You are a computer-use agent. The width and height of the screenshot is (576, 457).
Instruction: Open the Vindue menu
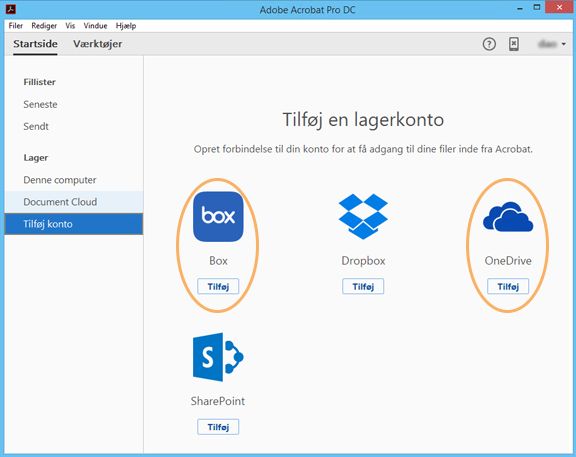point(96,26)
